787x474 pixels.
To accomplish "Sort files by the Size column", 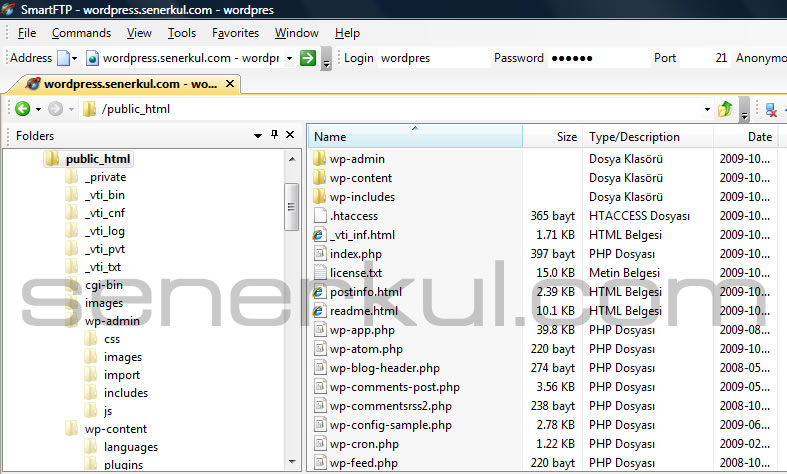I will click(552, 137).
